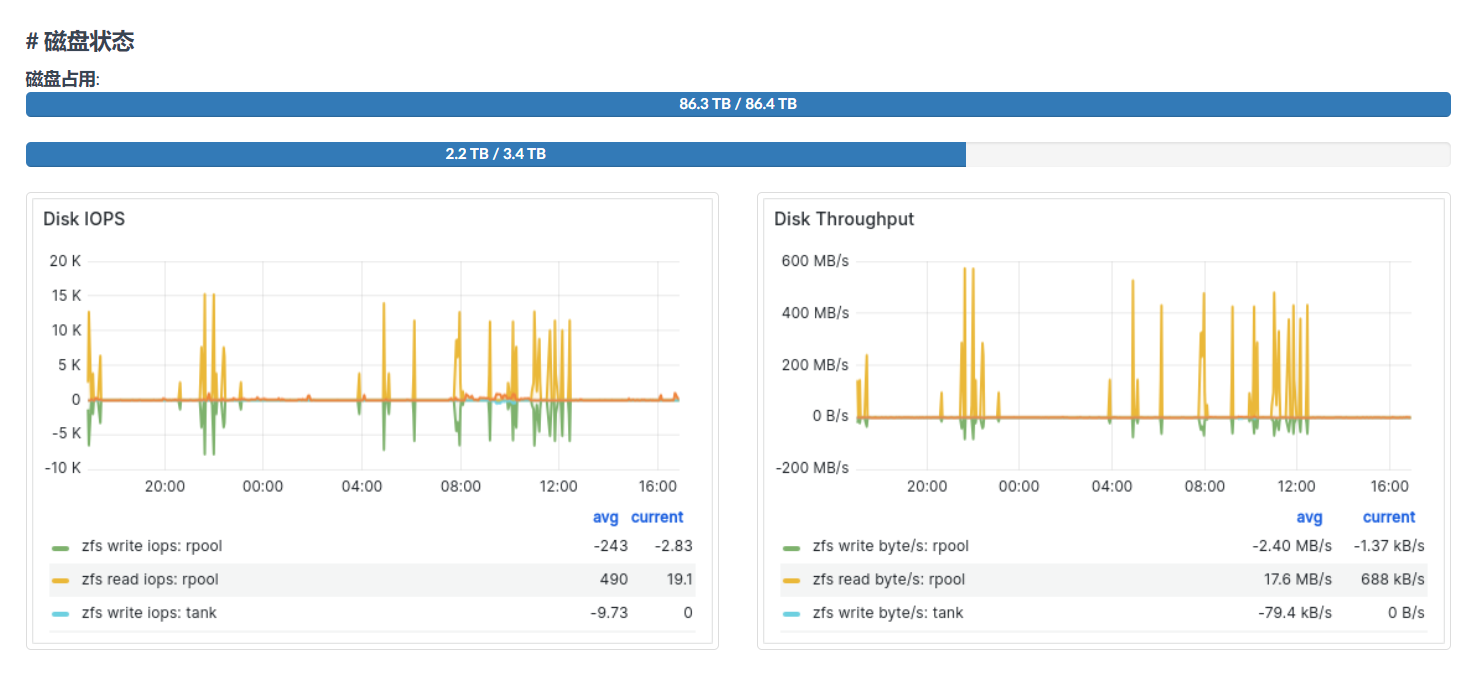Toggle series zfs read iops: rpool

pos(150,579)
